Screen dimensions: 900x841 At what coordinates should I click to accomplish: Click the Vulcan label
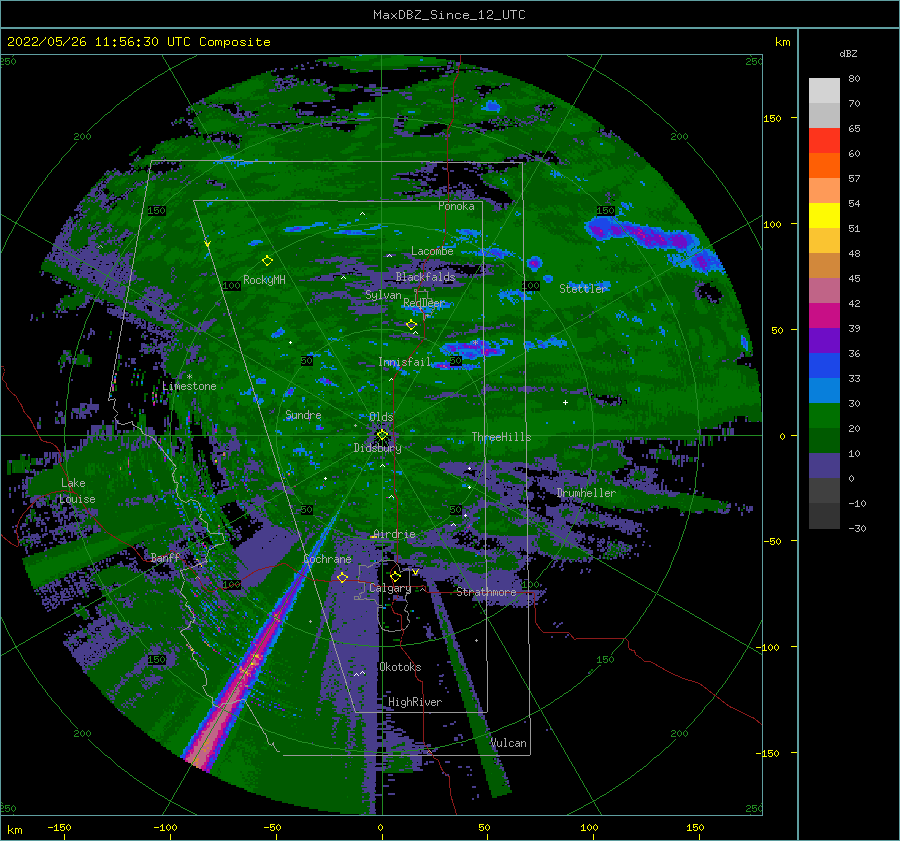click(509, 743)
